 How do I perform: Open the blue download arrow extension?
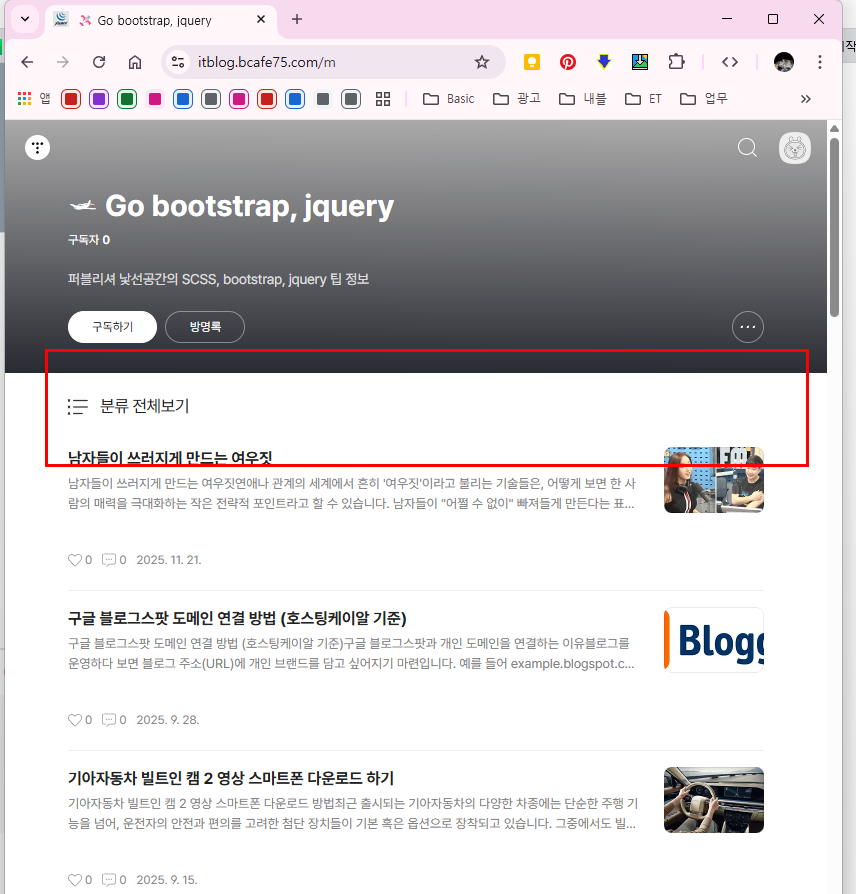coord(604,62)
